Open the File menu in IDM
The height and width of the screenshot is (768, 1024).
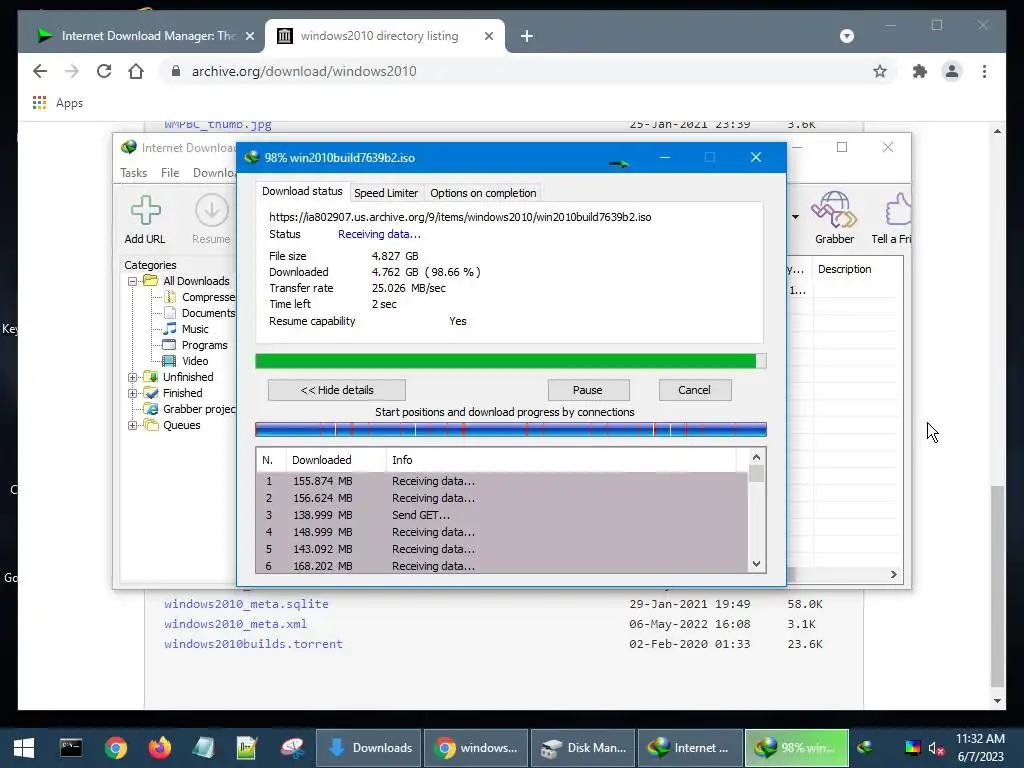pos(170,173)
